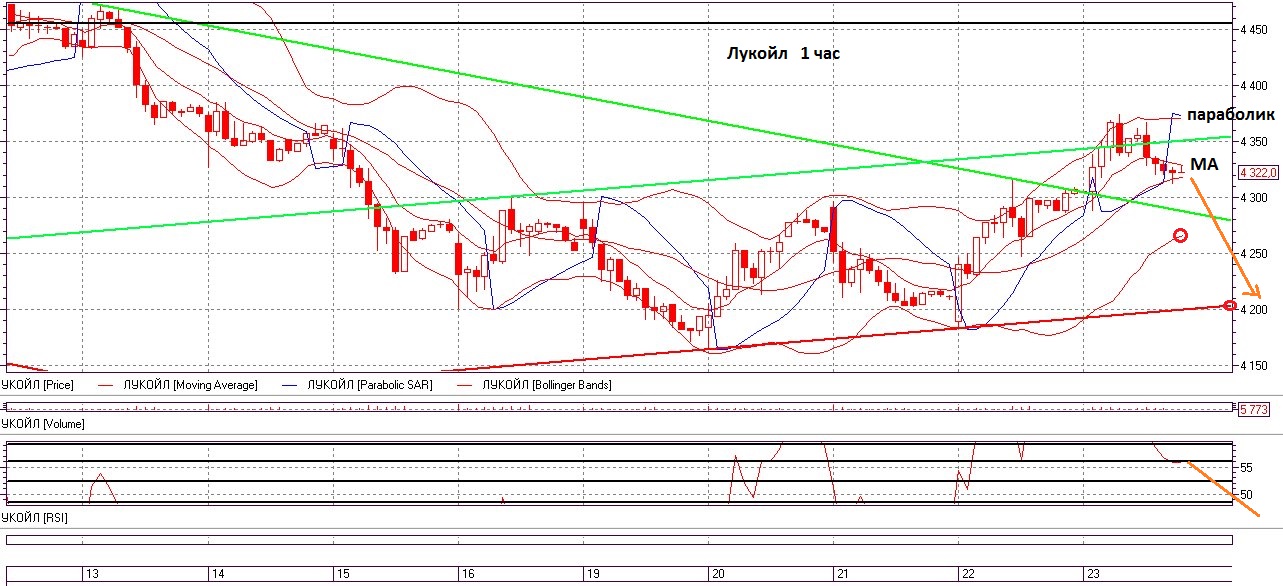Click date 19 on the time axis
The image size is (1283, 586).
tap(592, 575)
